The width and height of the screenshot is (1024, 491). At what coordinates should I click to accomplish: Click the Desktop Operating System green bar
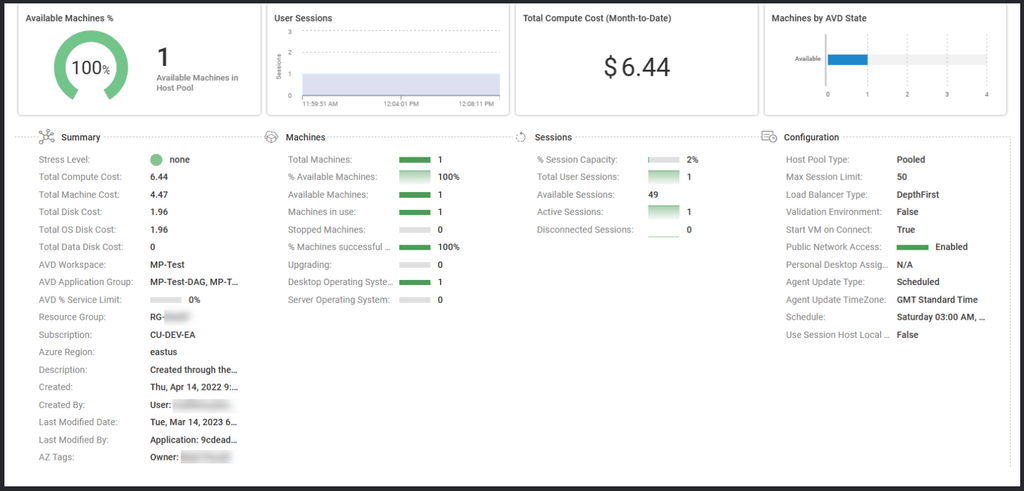tap(415, 282)
